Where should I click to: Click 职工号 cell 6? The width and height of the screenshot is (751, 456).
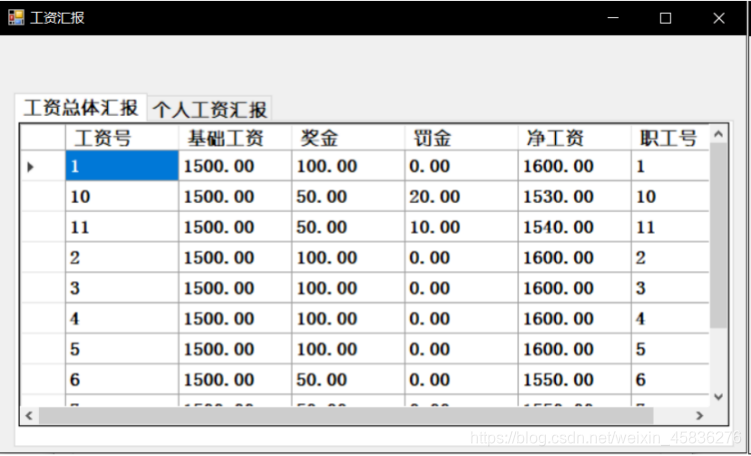click(670, 380)
